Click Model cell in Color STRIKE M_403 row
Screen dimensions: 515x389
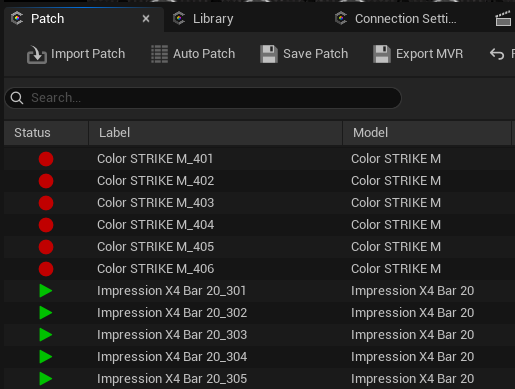pyautogui.click(x=396, y=203)
